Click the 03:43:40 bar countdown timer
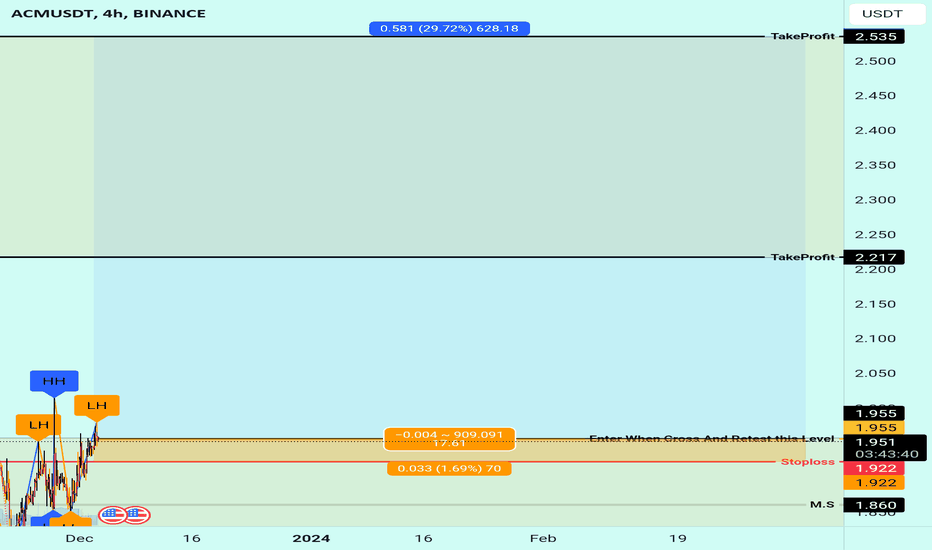932x550 pixels. tap(887, 454)
